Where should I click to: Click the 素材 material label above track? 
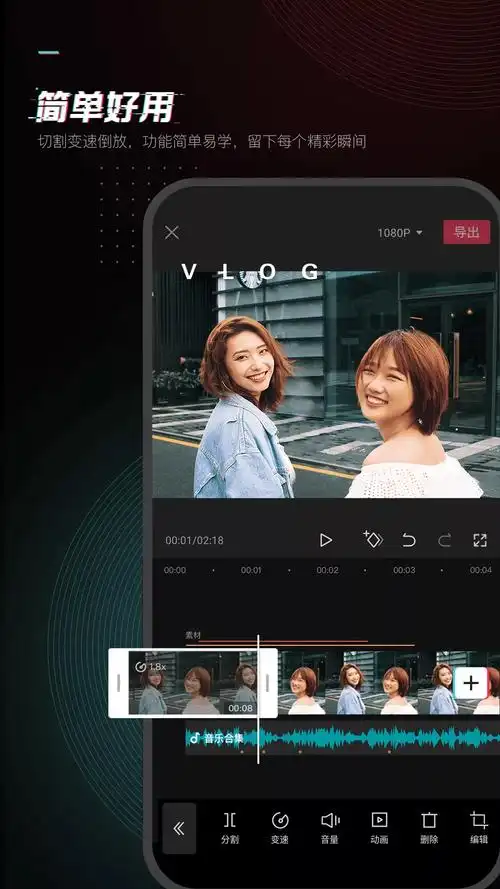point(193,636)
